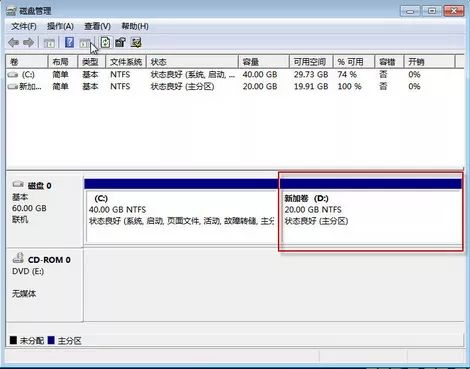Open the 操作(A) menu
This screenshot has height=369, width=470.
[x=60, y=26]
